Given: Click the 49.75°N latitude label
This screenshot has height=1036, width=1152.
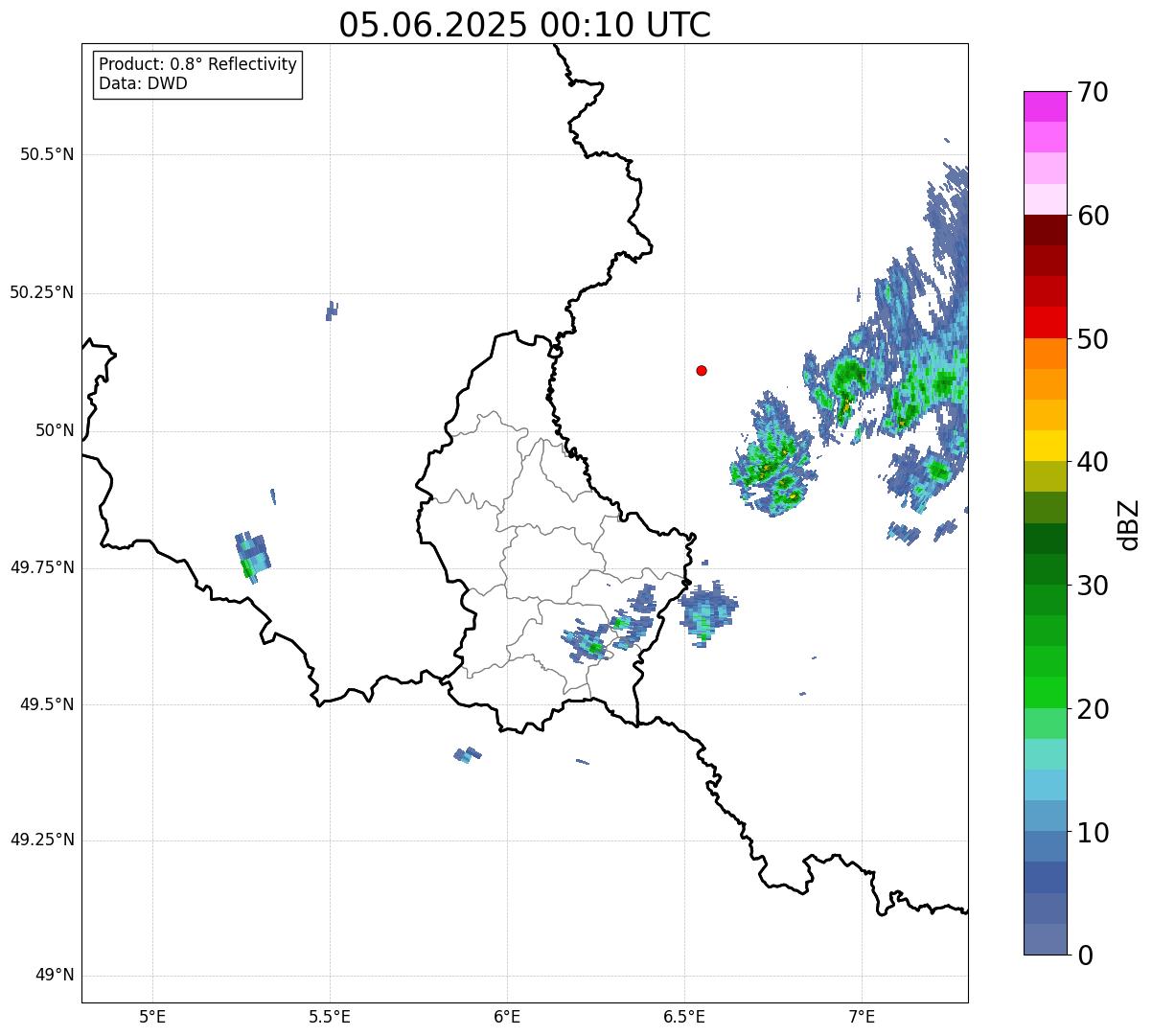Looking at the screenshot, I should [x=42, y=567].
